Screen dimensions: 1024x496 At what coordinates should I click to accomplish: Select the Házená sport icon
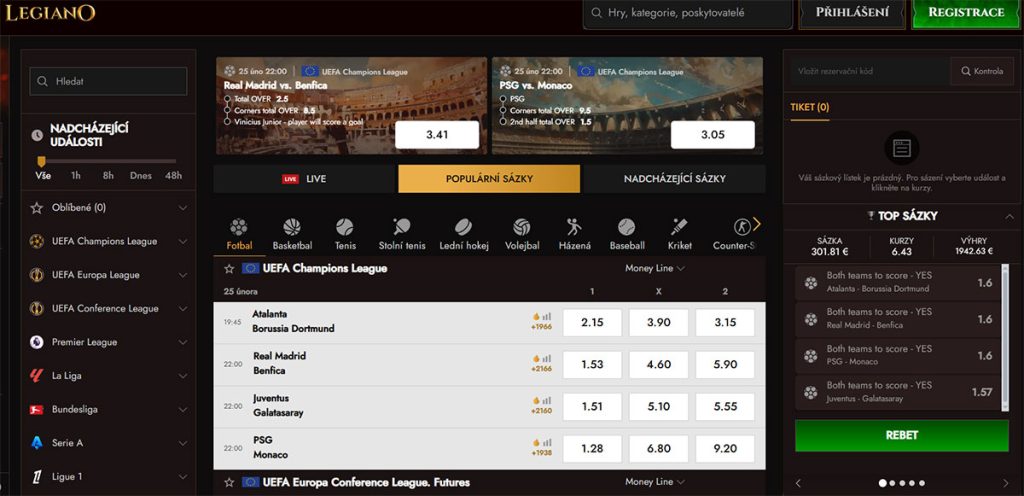point(575,227)
